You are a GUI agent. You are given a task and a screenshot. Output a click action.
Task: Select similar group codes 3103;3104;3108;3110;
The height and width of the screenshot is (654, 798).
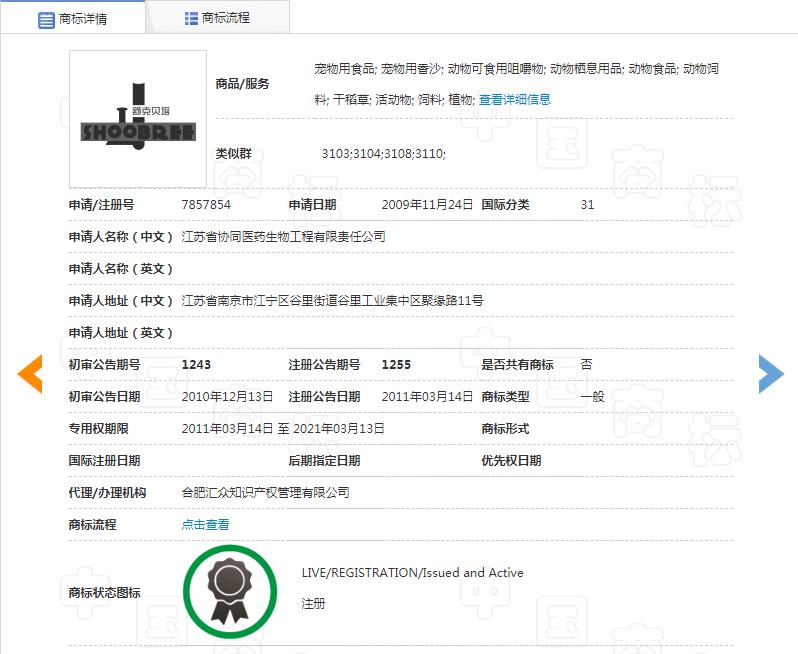click(384, 154)
